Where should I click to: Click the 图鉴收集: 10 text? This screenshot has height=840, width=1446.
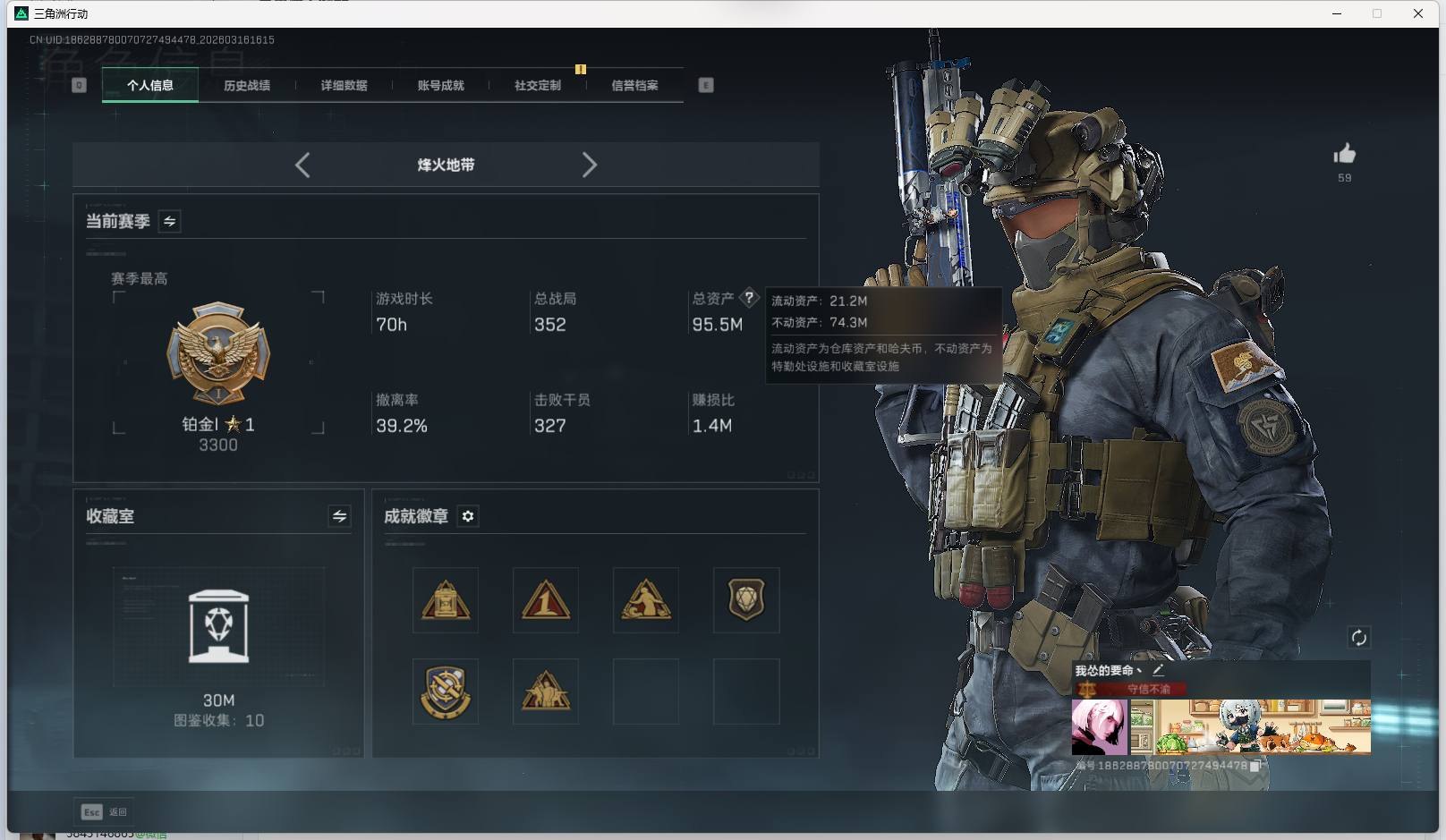coord(219,721)
